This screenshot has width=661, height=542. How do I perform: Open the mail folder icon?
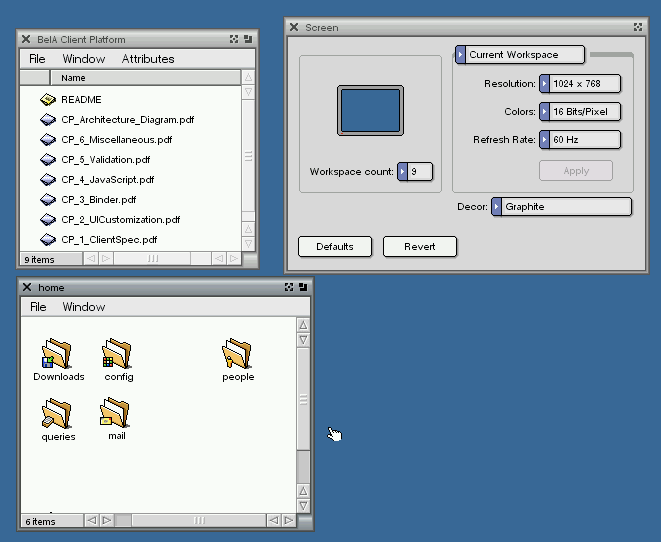tap(115, 412)
